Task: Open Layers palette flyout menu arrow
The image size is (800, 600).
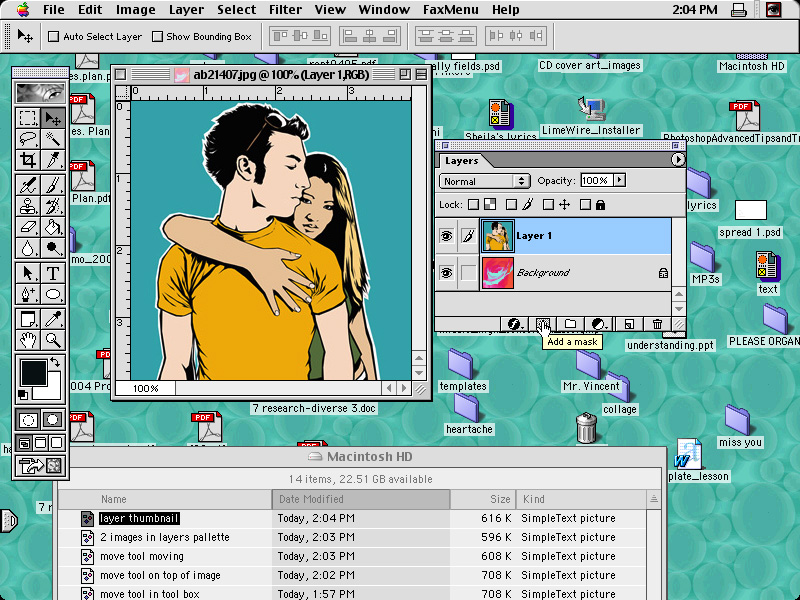Action: [677, 160]
